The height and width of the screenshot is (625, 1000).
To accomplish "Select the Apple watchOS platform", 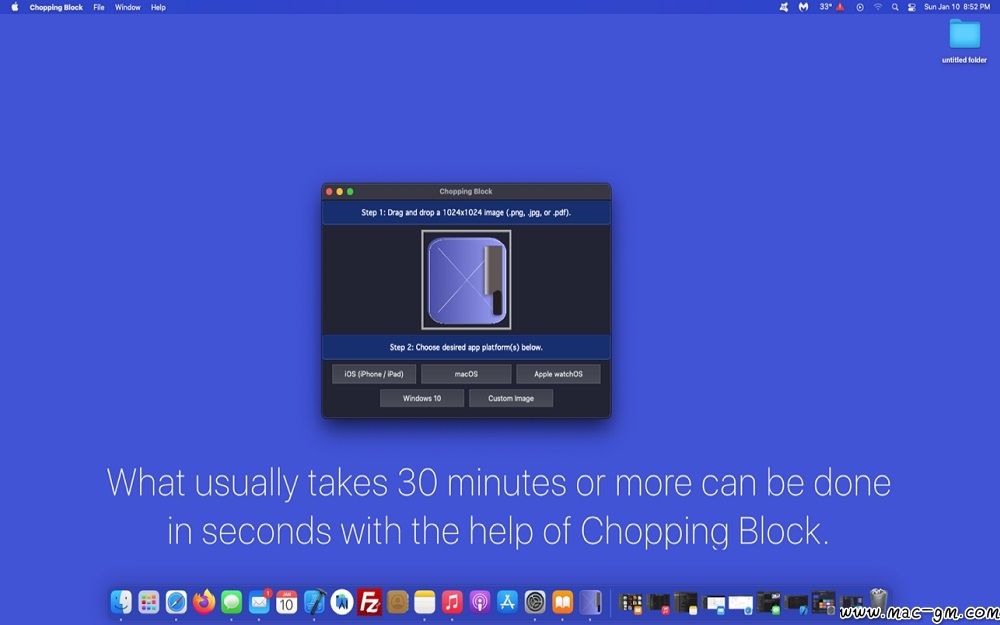I will 558,374.
